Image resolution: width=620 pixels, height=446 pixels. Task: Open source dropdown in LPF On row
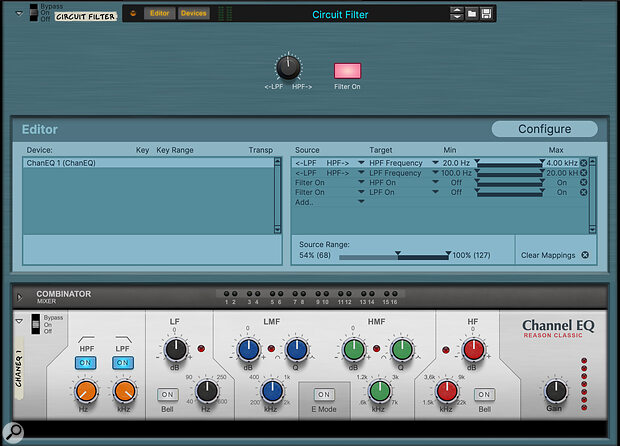(x=361, y=192)
